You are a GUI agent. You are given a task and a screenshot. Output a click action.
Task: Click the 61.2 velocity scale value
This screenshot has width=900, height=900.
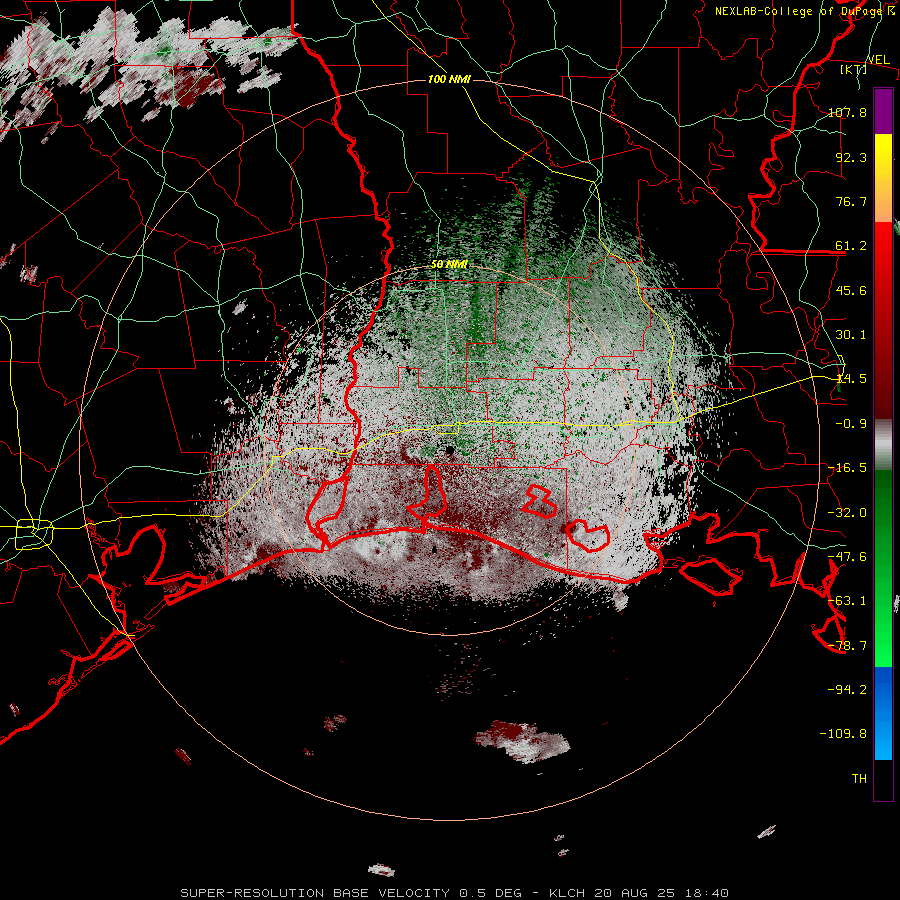coord(851,246)
